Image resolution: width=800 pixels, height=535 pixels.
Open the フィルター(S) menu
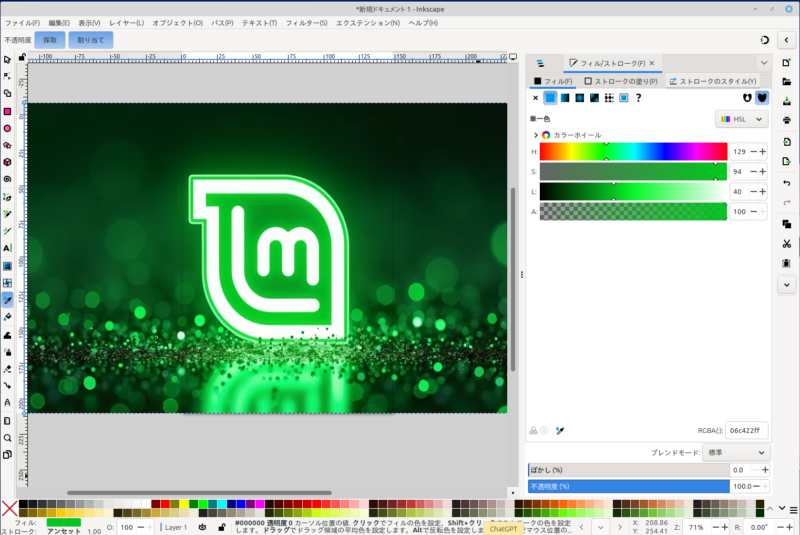[x=306, y=22]
